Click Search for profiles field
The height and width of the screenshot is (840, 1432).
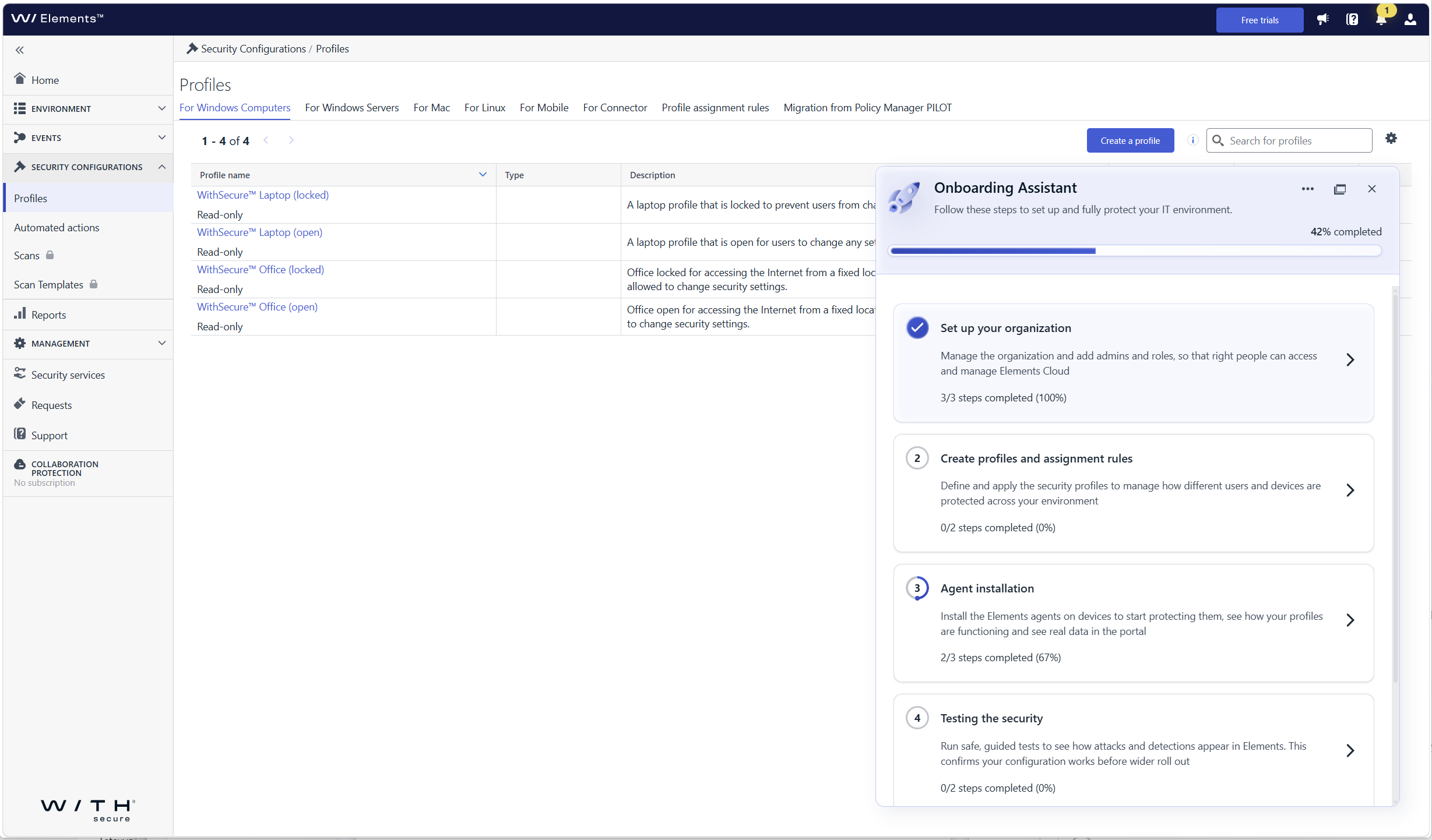tap(1289, 140)
